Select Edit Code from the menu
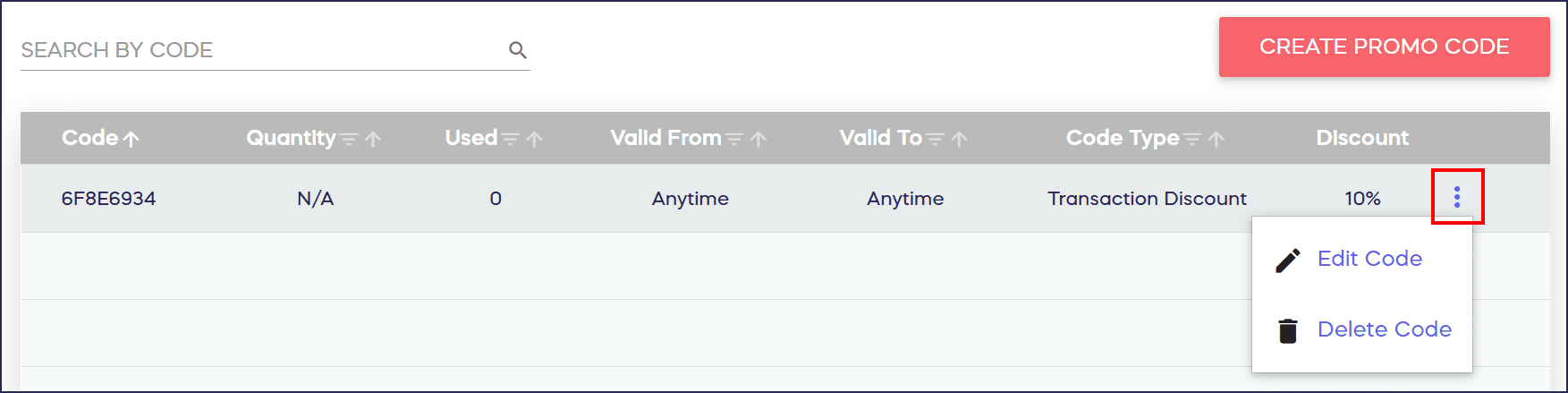 [1369, 259]
